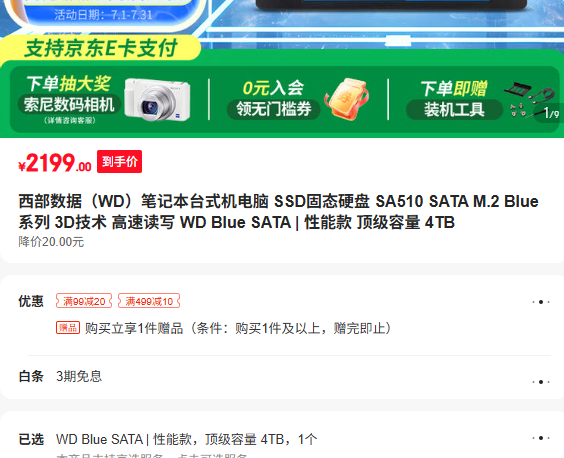
Task: Open the selected WD Blue SATA 4TB option
Action: click(187, 439)
